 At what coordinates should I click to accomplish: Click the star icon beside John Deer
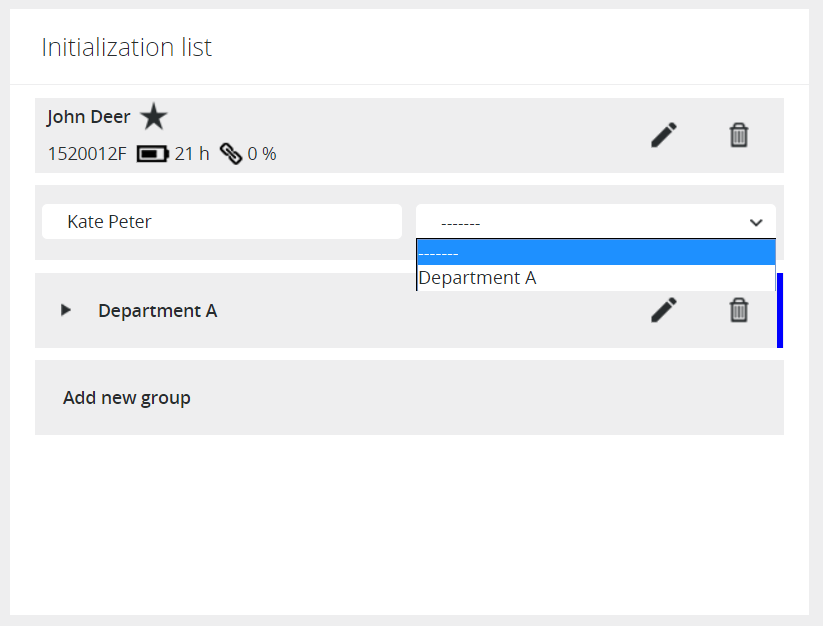[153, 117]
